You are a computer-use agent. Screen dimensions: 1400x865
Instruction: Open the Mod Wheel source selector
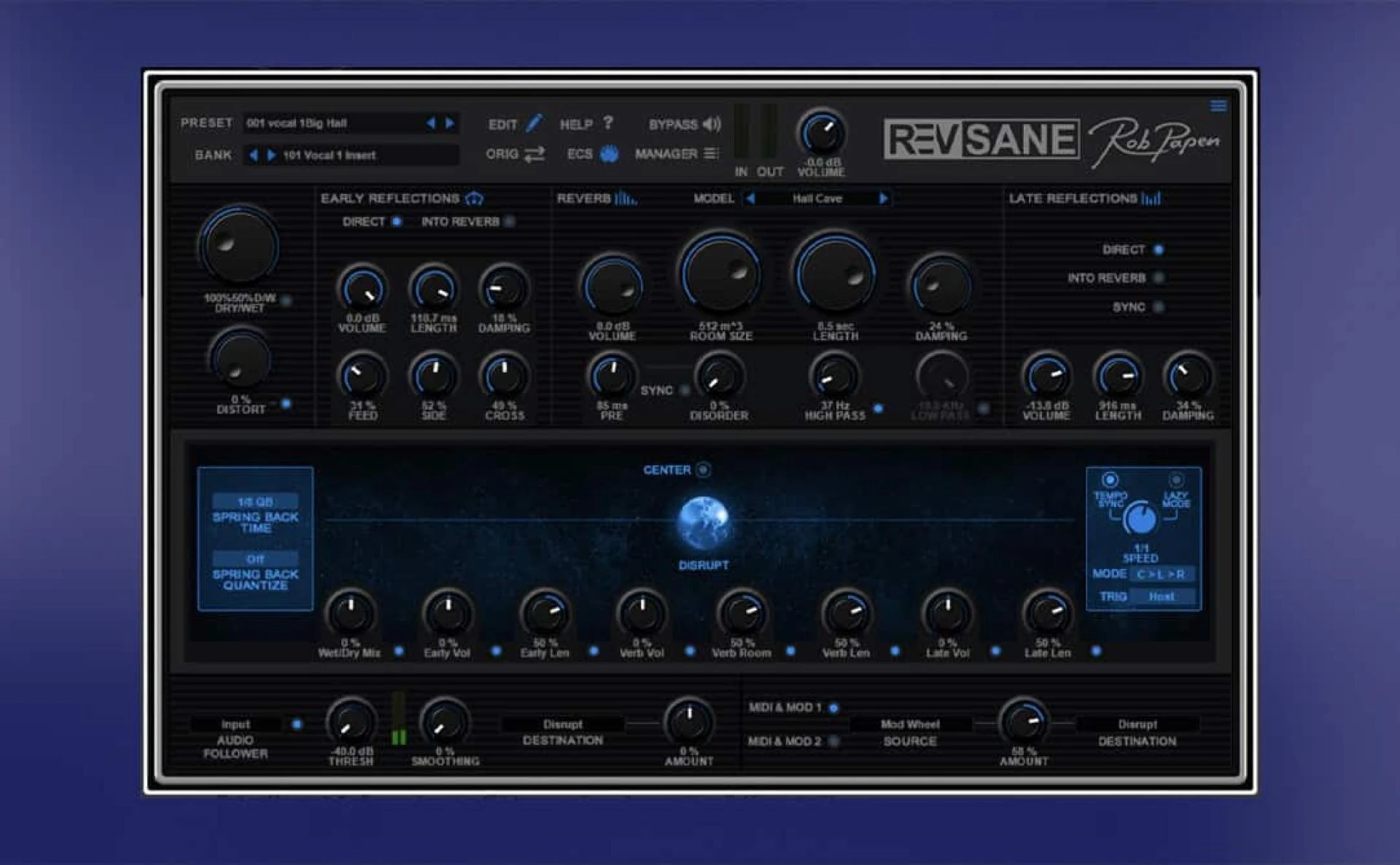[x=910, y=724]
